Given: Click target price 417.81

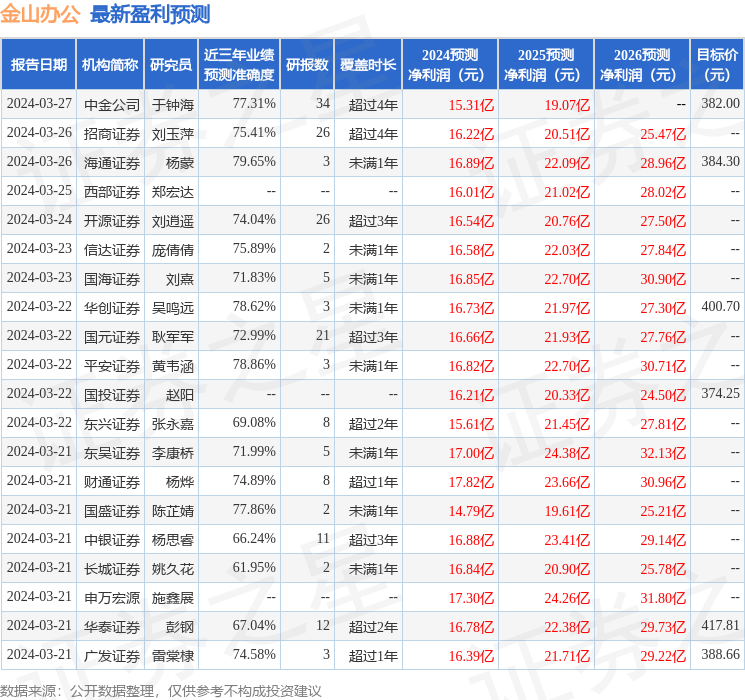Looking at the screenshot, I should (720, 625).
